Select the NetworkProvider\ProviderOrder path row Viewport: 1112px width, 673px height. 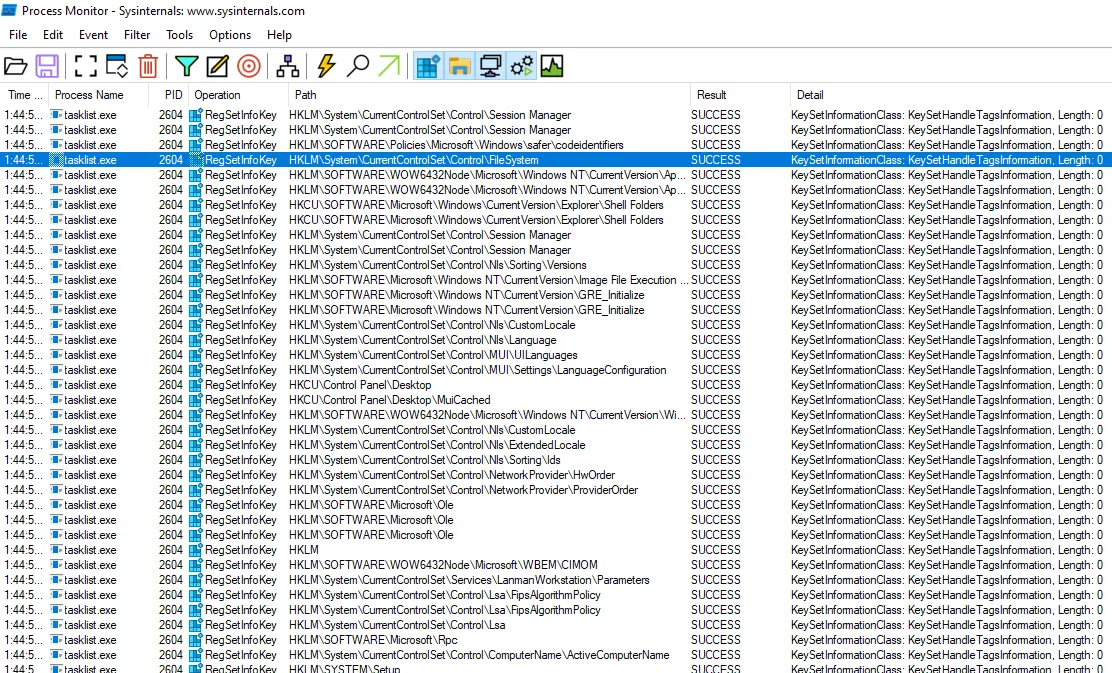(556, 489)
